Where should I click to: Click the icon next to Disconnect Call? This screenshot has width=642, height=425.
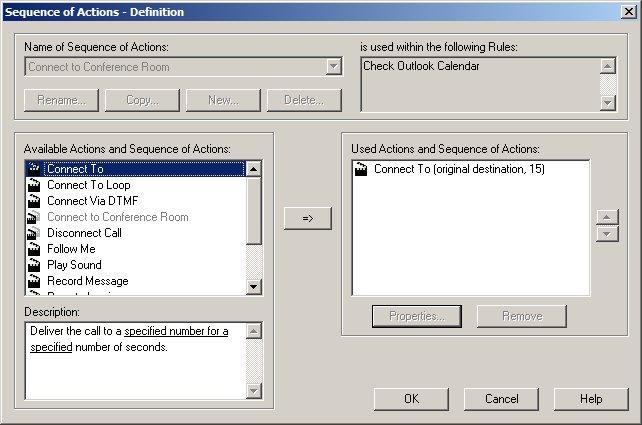(x=34, y=233)
